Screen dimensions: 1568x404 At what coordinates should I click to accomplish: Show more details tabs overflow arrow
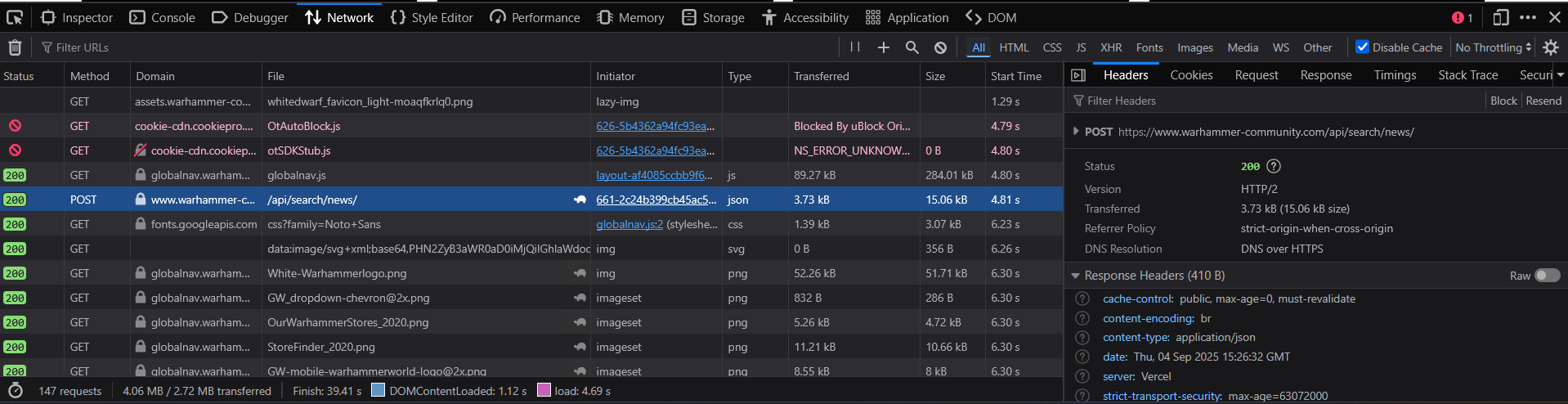[x=1560, y=75]
